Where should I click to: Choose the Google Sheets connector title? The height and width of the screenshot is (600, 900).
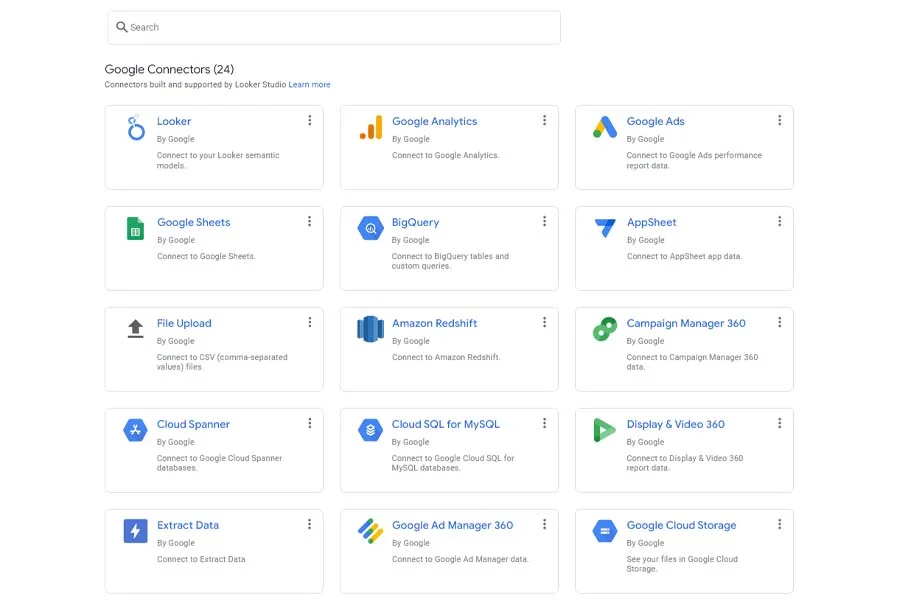(x=193, y=222)
